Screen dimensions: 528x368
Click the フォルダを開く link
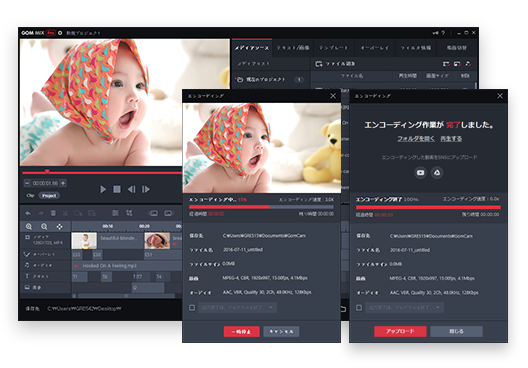416,139
